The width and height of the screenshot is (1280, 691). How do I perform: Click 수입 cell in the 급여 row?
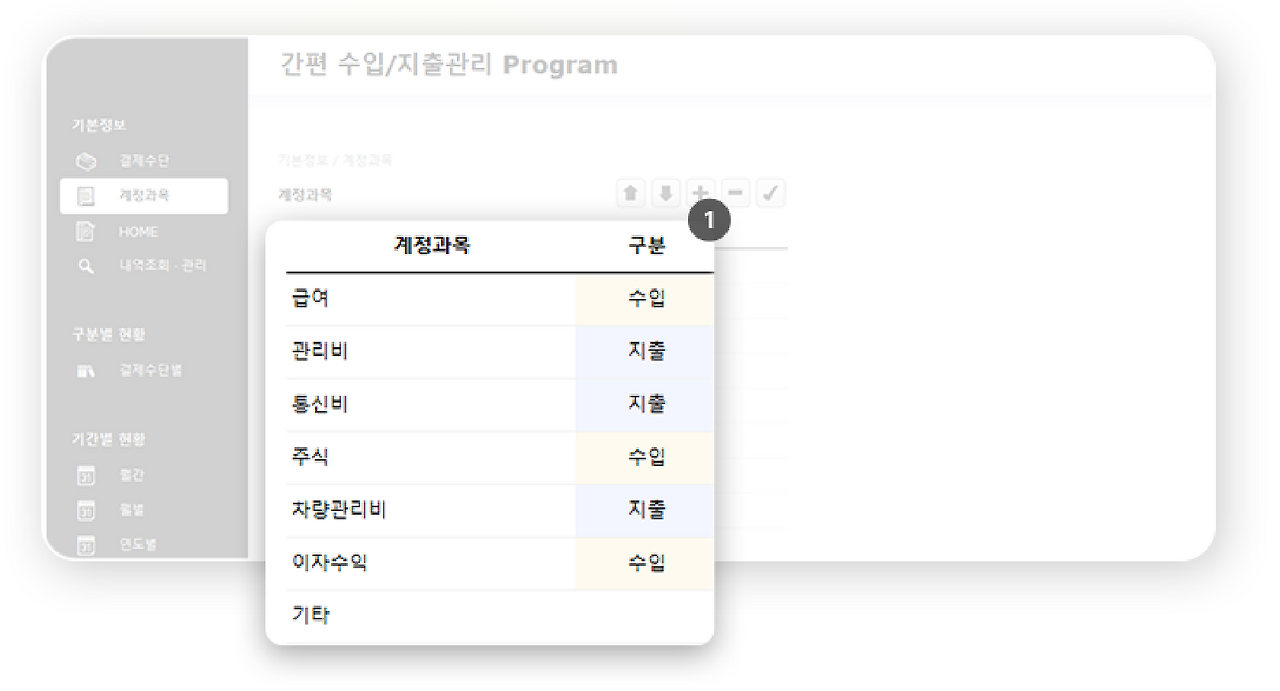(x=645, y=299)
